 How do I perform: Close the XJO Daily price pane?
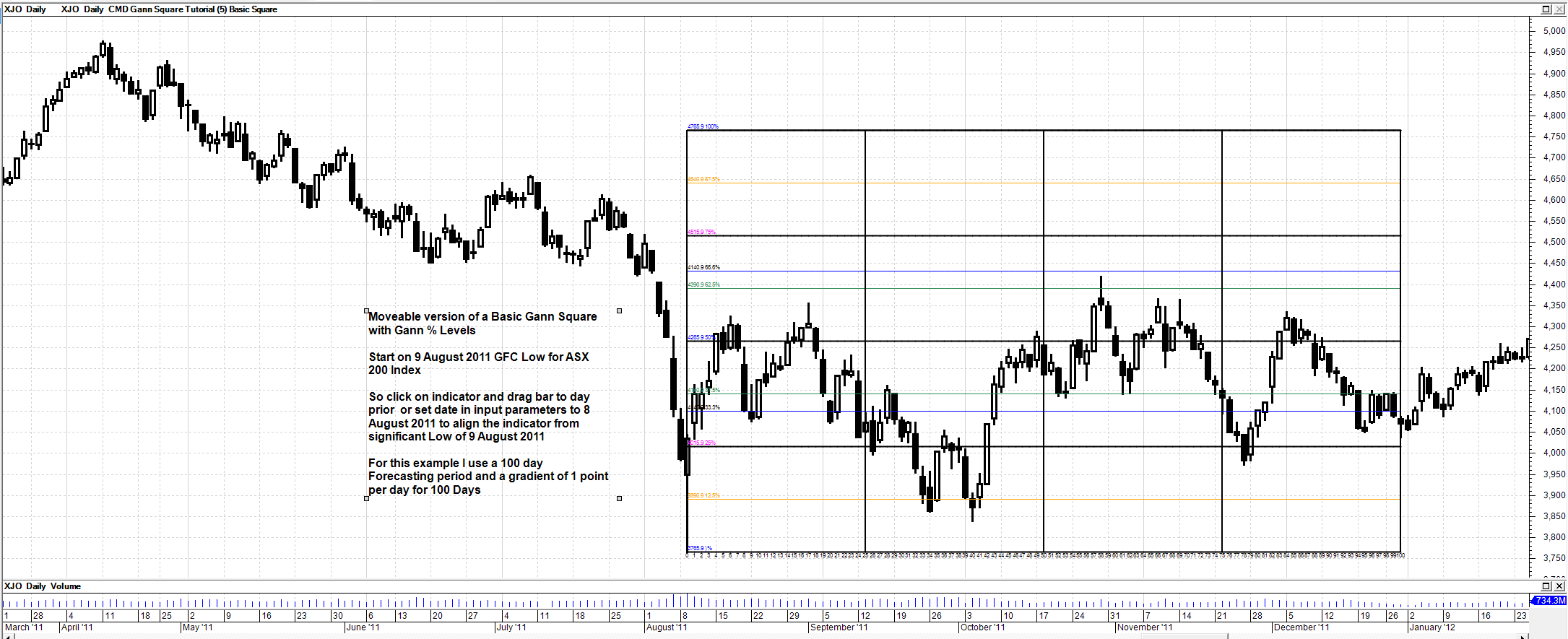pyautogui.click(x=1559, y=9)
